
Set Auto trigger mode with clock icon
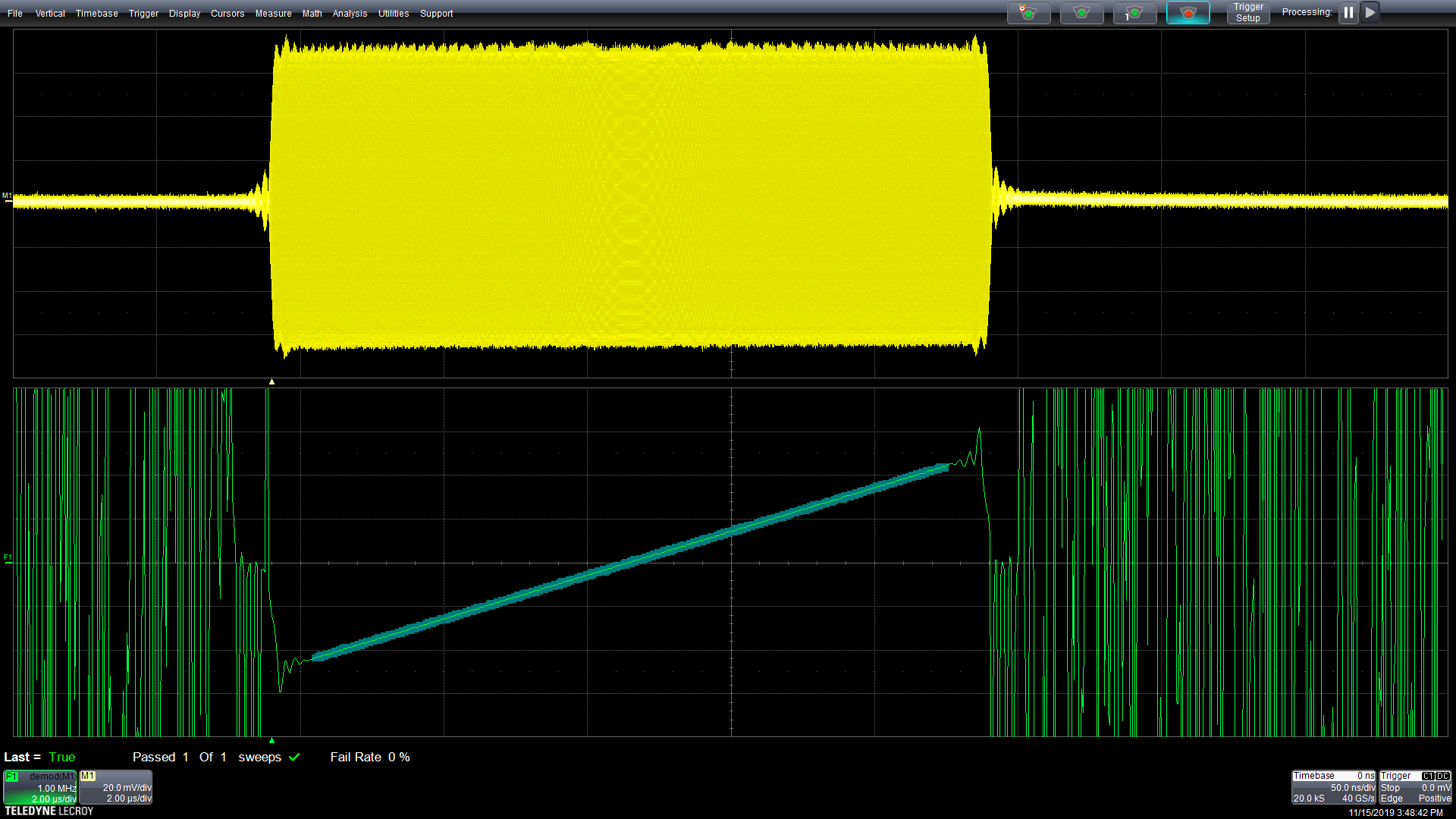pyautogui.click(x=1028, y=13)
